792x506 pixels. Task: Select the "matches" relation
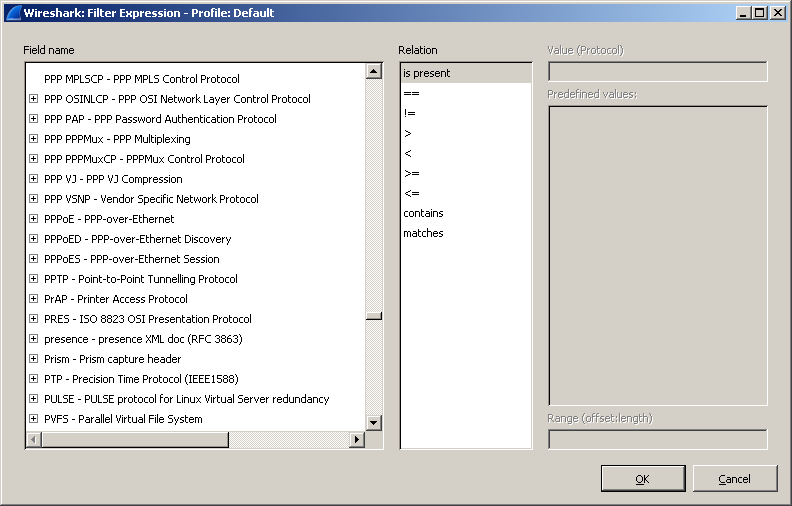click(423, 233)
